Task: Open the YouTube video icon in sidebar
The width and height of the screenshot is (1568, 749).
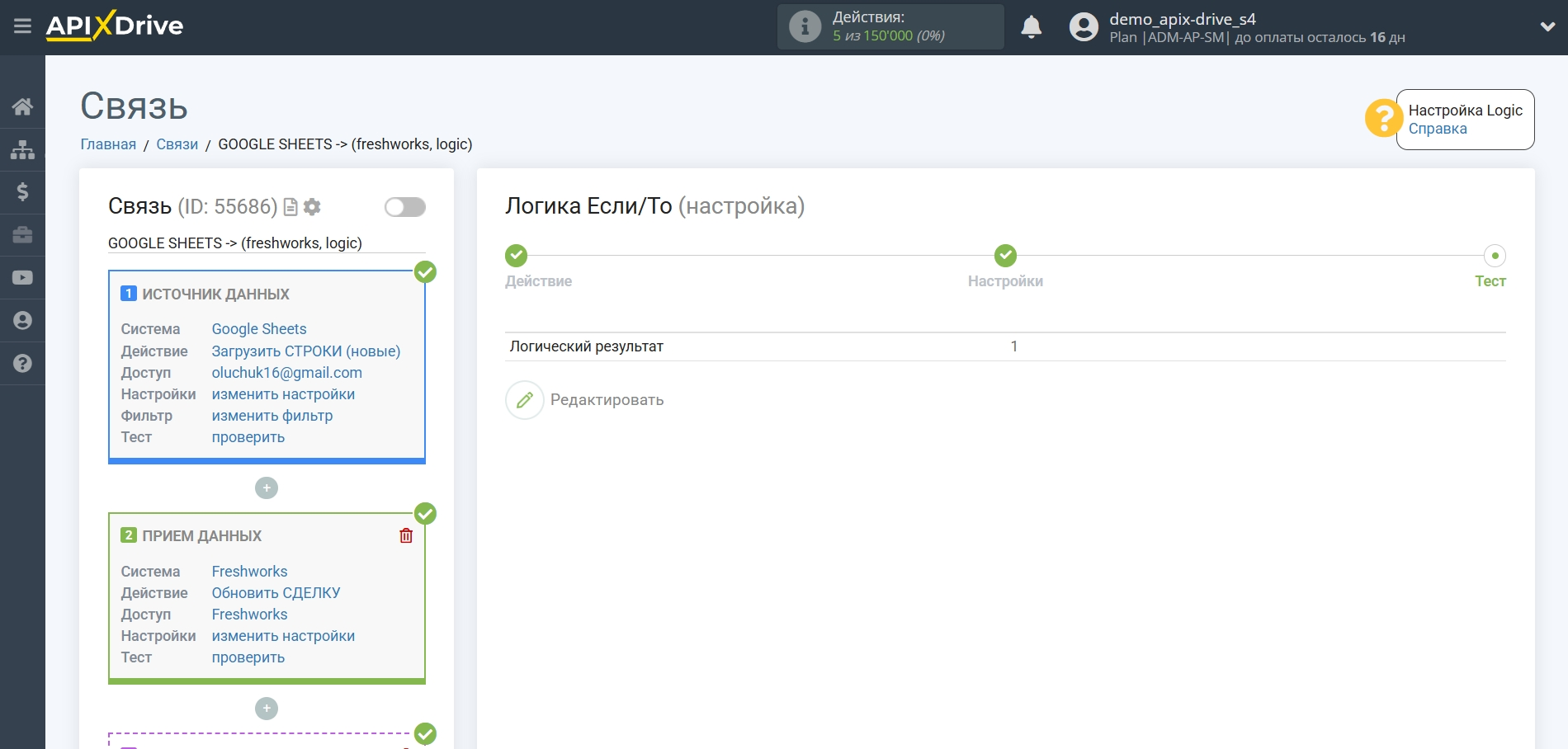Action: 22,278
